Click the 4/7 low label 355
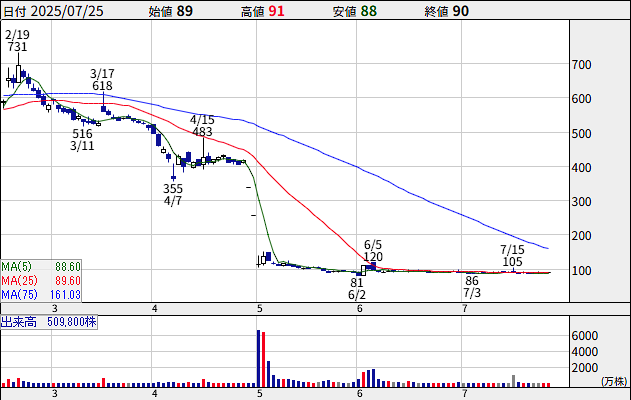 click(173, 188)
